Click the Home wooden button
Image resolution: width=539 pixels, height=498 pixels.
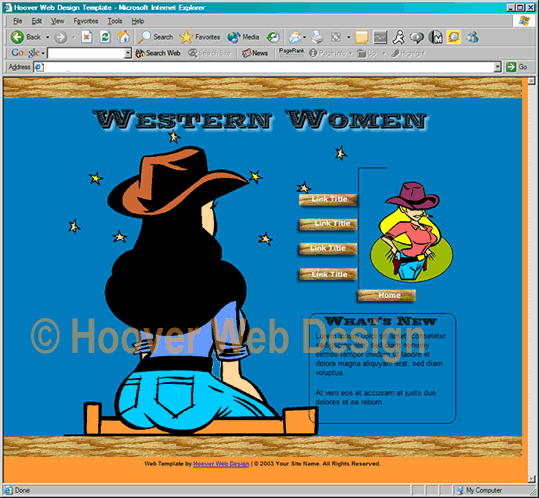(387, 295)
